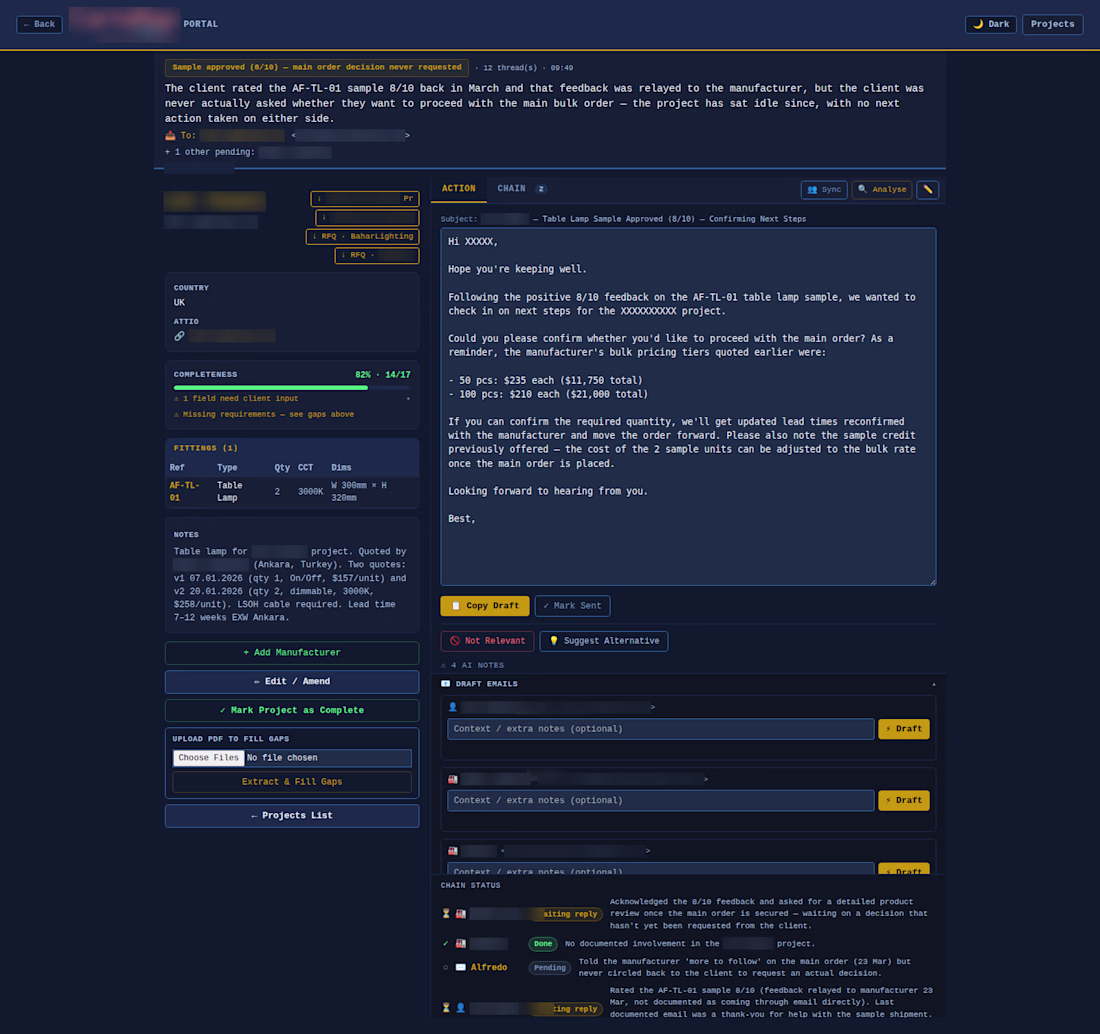The height and width of the screenshot is (1034, 1100).
Task: Click Draft button in second draft email card
Action: [904, 800]
